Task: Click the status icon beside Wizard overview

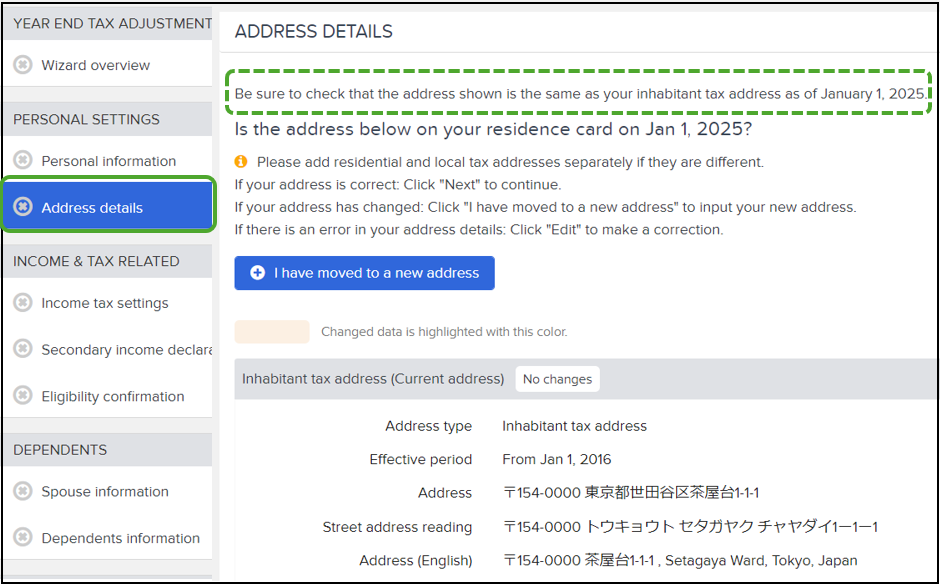Action: coord(23,65)
